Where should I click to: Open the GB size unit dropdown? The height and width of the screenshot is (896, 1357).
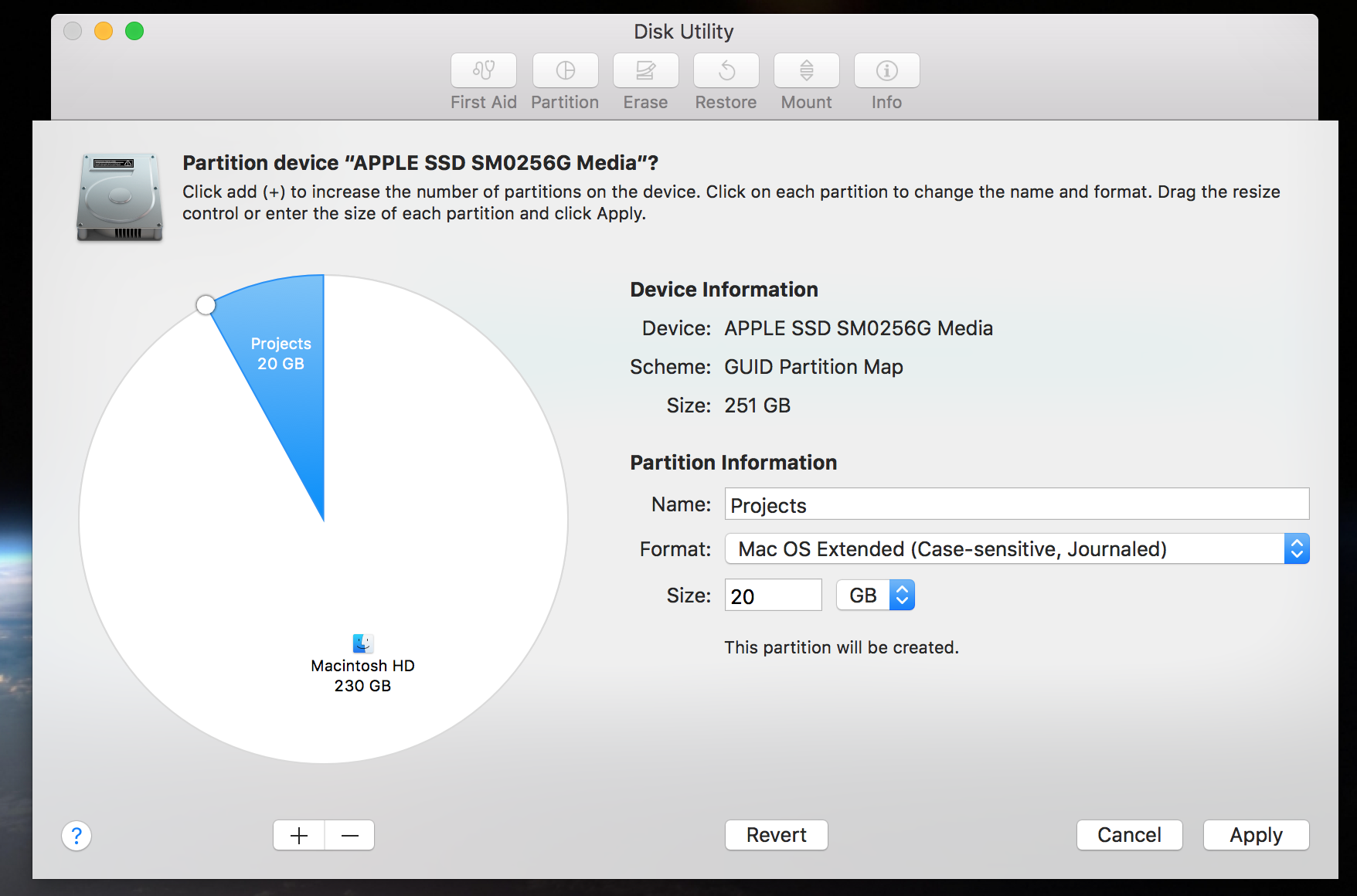coord(876,595)
